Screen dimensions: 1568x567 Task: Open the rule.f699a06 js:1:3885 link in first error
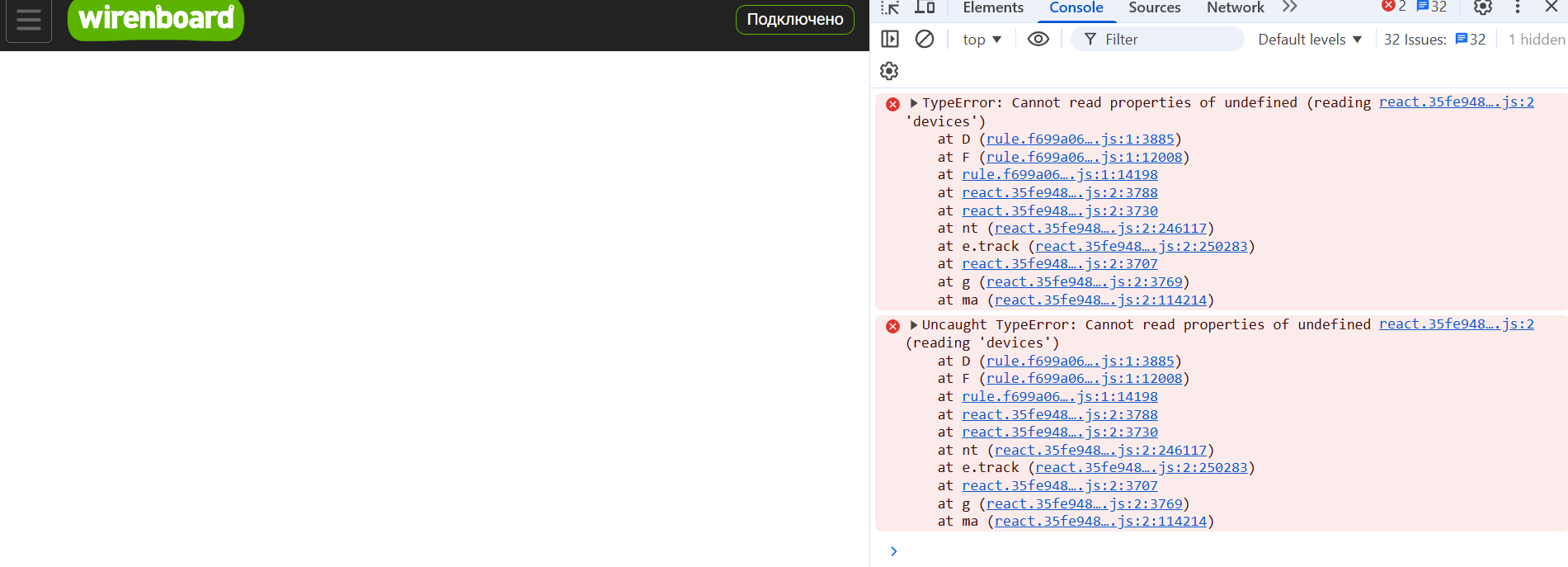point(1080,139)
